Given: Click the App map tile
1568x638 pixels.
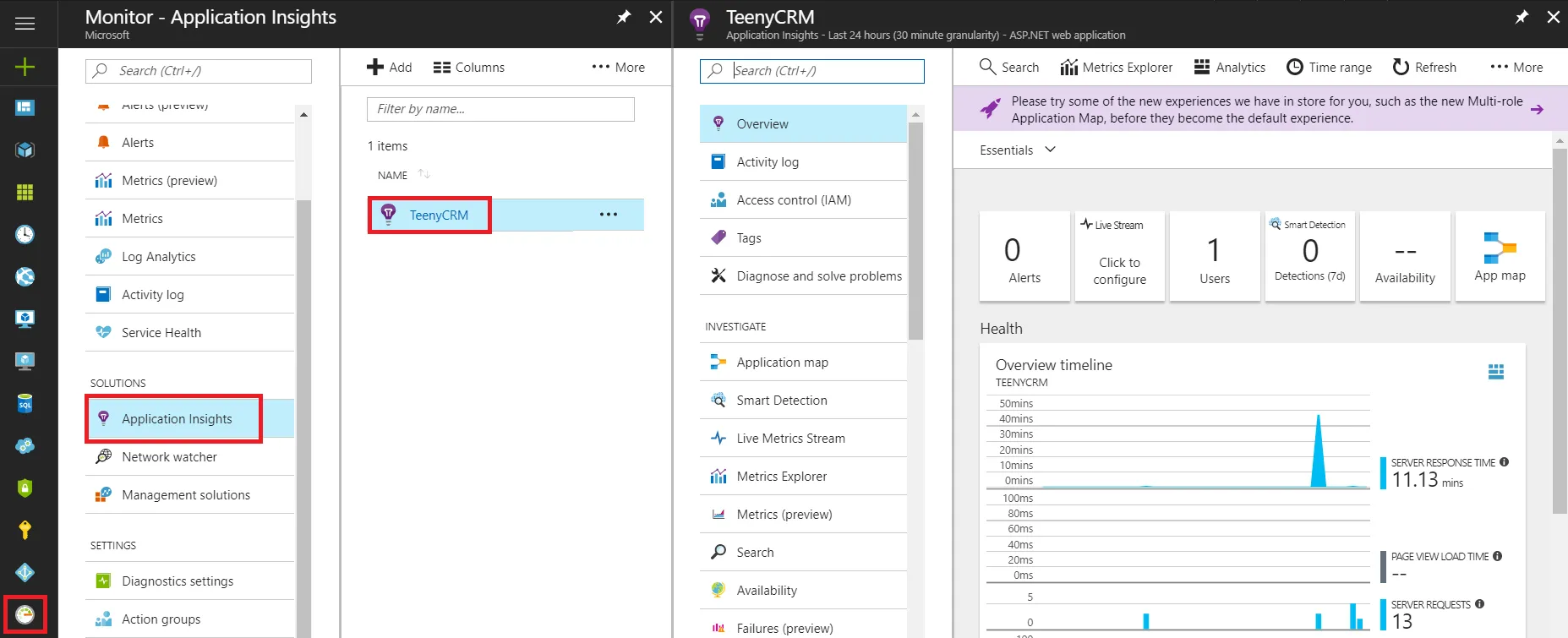Looking at the screenshot, I should 1500,257.
